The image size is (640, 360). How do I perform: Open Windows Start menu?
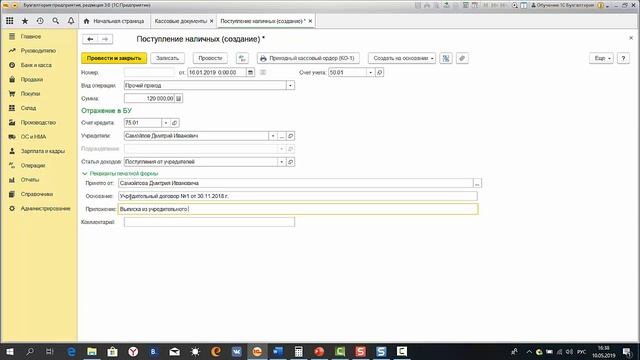[x=9, y=351]
